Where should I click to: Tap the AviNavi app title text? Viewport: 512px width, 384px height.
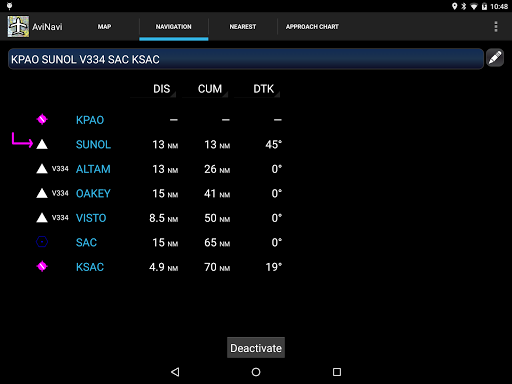pyautogui.click(x=47, y=27)
